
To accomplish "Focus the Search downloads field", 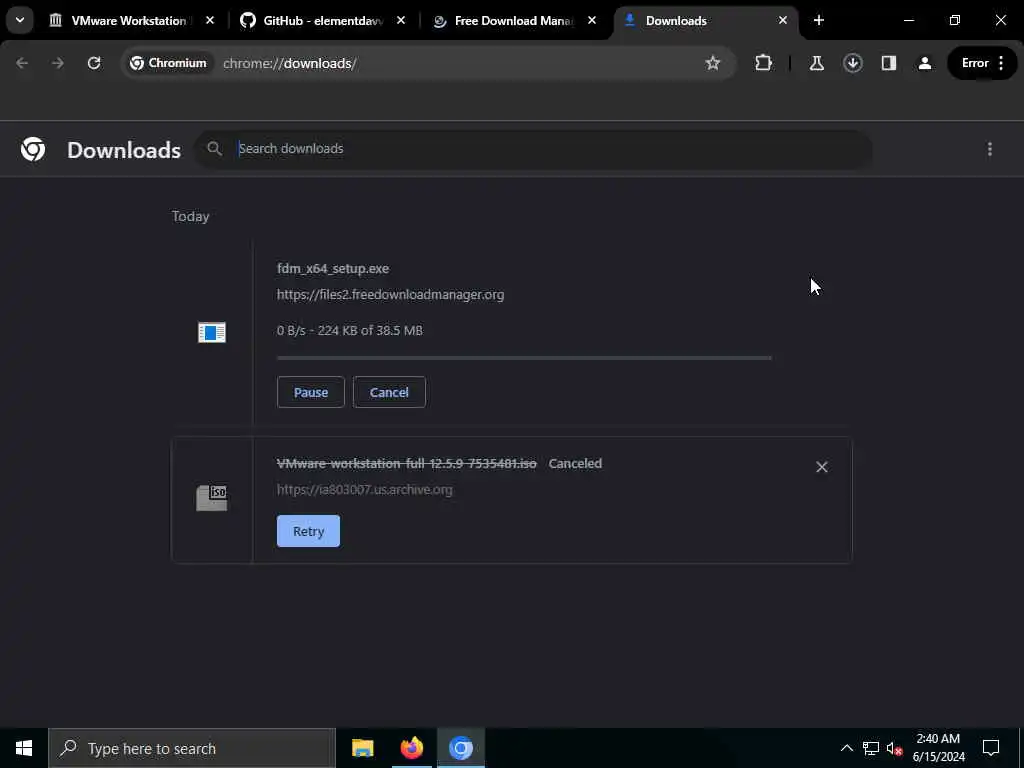I will coord(533,149).
